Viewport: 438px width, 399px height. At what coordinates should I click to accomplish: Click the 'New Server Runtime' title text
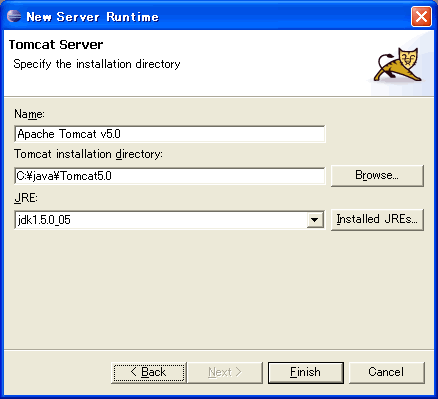click(x=92, y=17)
